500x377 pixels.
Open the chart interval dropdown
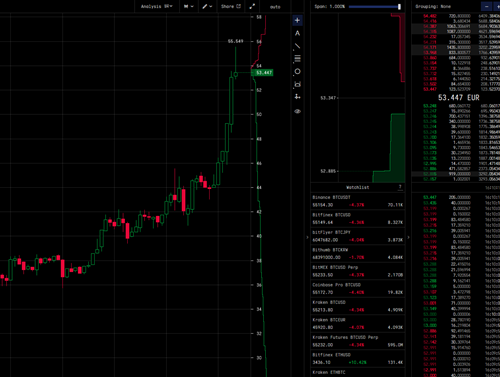[188, 6]
